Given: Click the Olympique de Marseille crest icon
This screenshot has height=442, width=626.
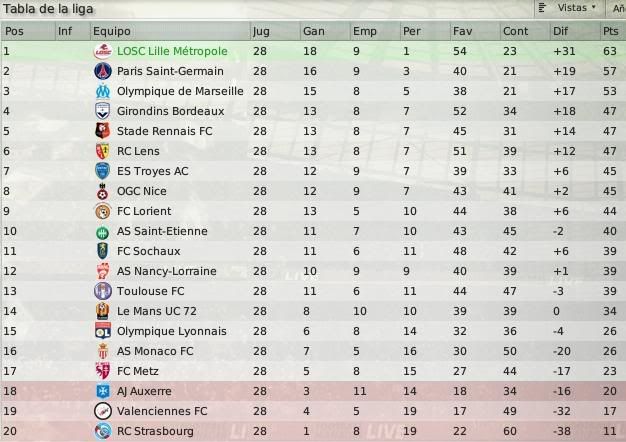Looking at the screenshot, I should [103, 91].
